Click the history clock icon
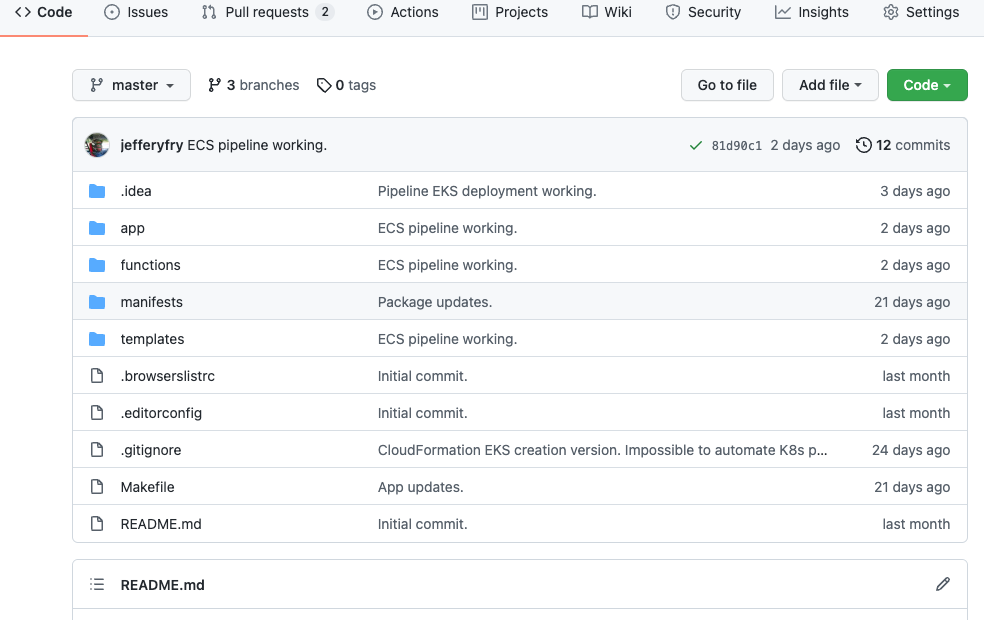The height and width of the screenshot is (620, 984). point(864,145)
